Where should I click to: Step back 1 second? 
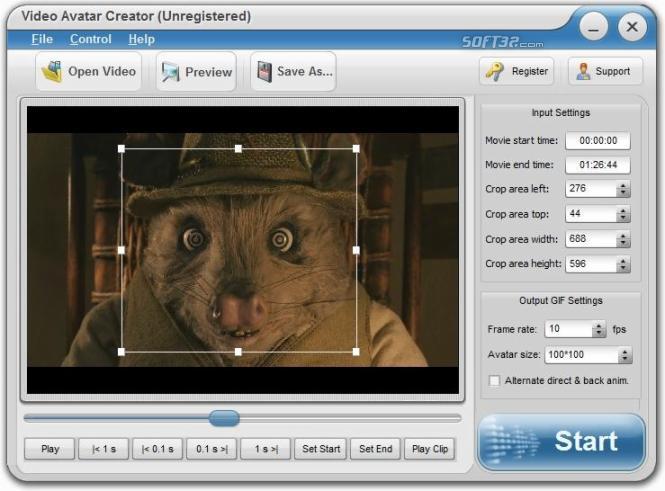pos(103,449)
